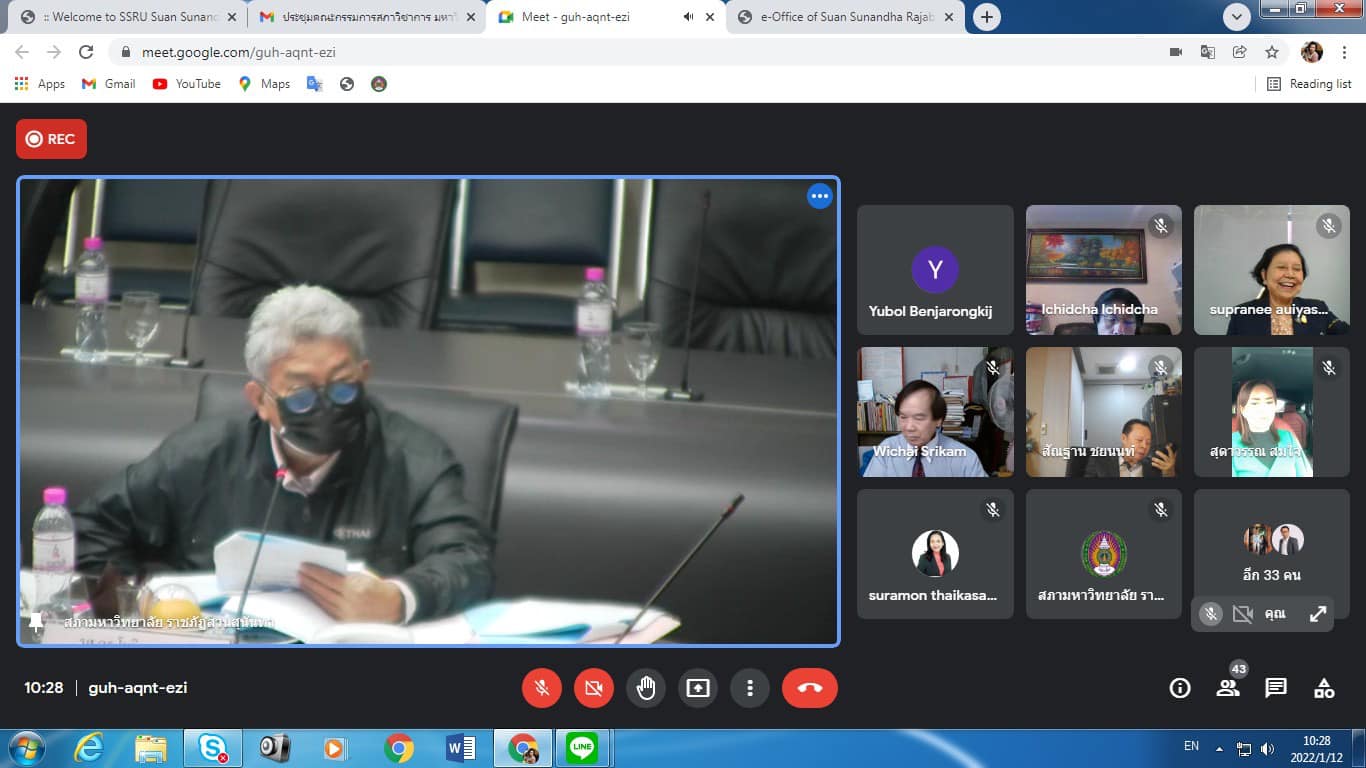Open the YouTube bookmark
This screenshot has height=768, width=1366.
tap(187, 84)
